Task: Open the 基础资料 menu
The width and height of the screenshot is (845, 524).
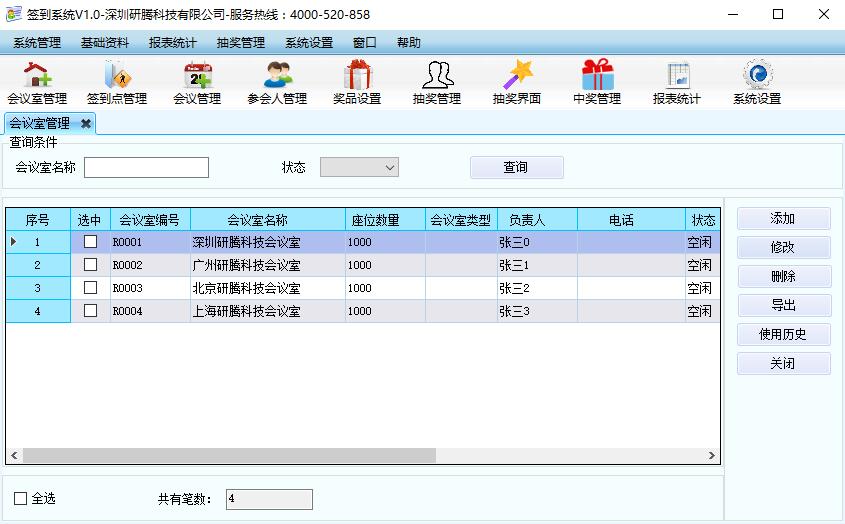Action: click(105, 43)
